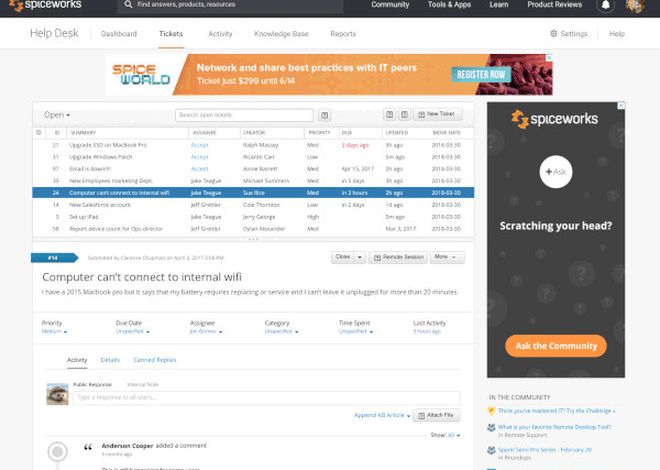Select the Report device count for Ops director ticket
660x470 pixels.
(x=253, y=229)
